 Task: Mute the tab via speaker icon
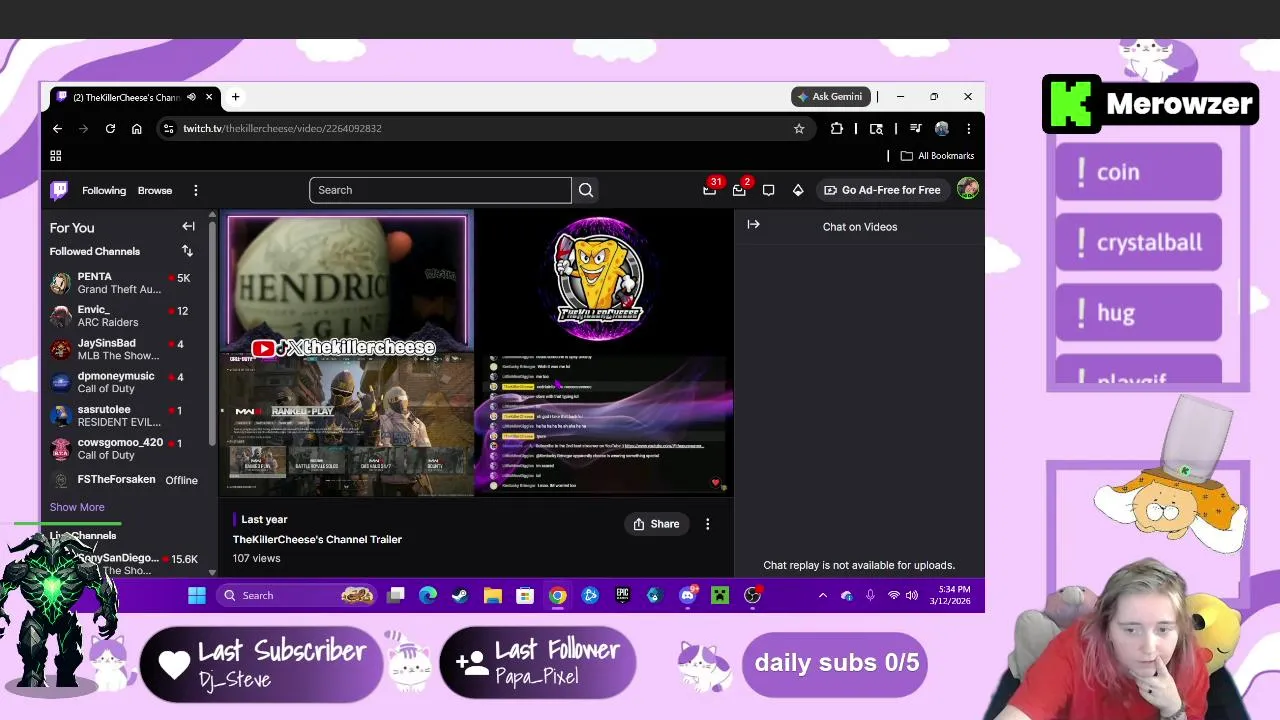click(191, 97)
